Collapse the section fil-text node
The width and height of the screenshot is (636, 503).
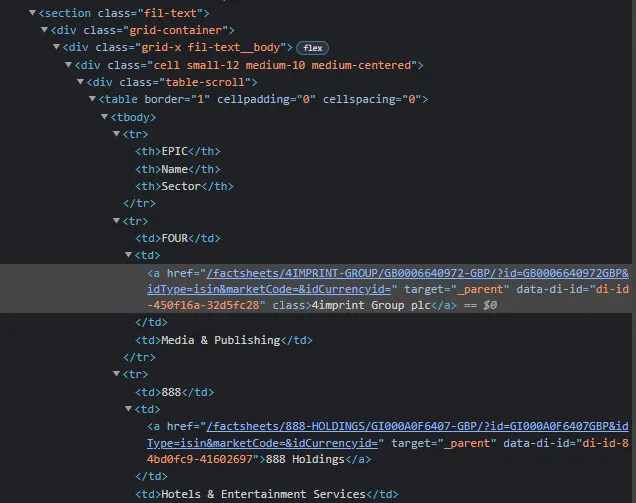pyautogui.click(x=32, y=13)
